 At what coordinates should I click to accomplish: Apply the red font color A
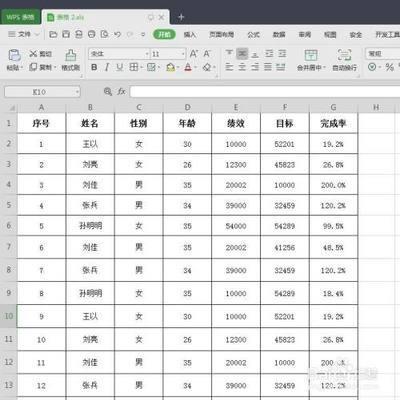(x=188, y=67)
